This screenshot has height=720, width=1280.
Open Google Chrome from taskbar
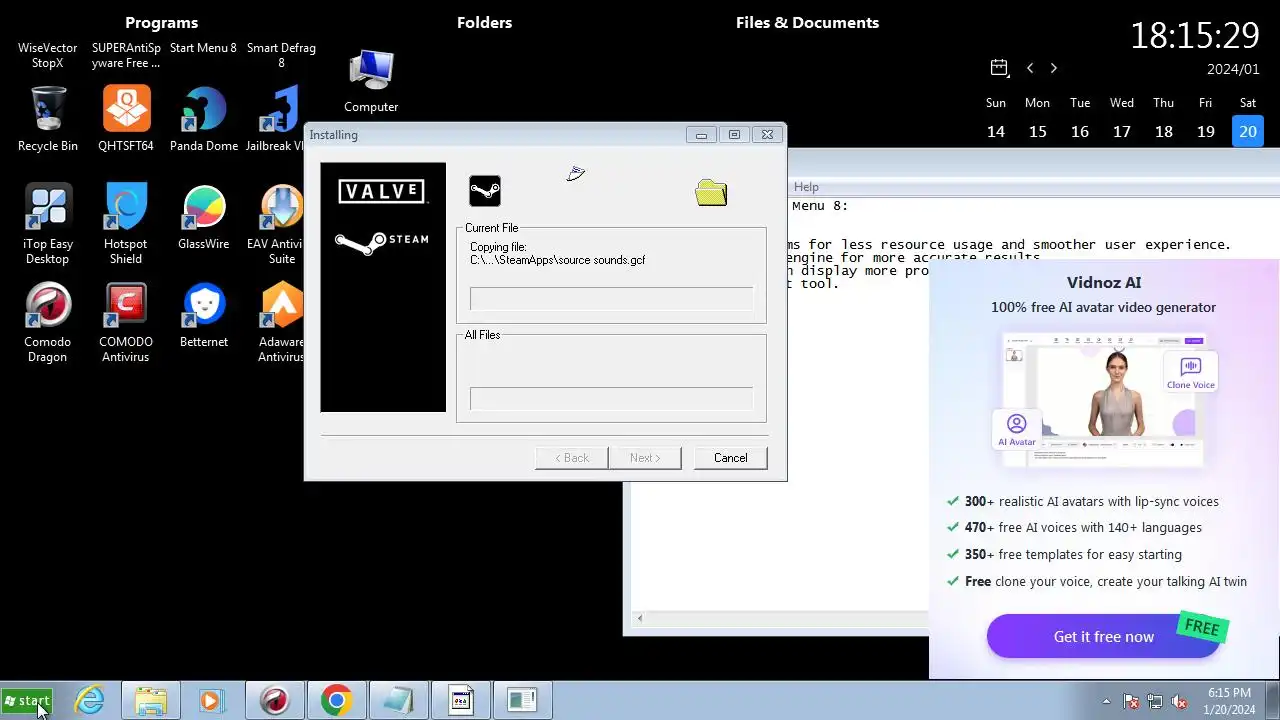click(x=336, y=701)
